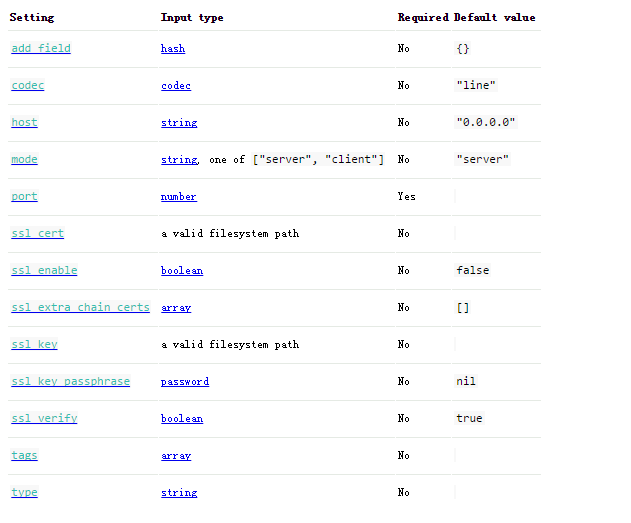Open the ssl_key_passphrase setting link
This screenshot has width=631, height=523.
point(70,382)
